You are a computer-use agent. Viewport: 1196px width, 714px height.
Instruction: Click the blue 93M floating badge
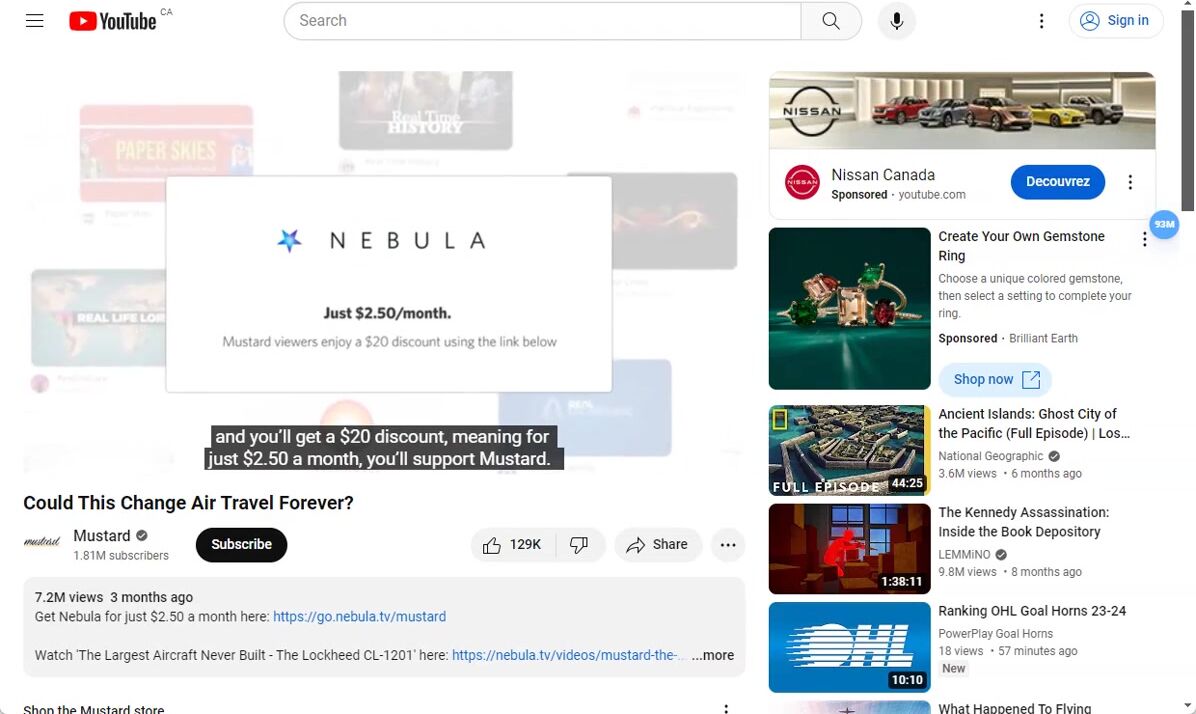coord(1164,224)
